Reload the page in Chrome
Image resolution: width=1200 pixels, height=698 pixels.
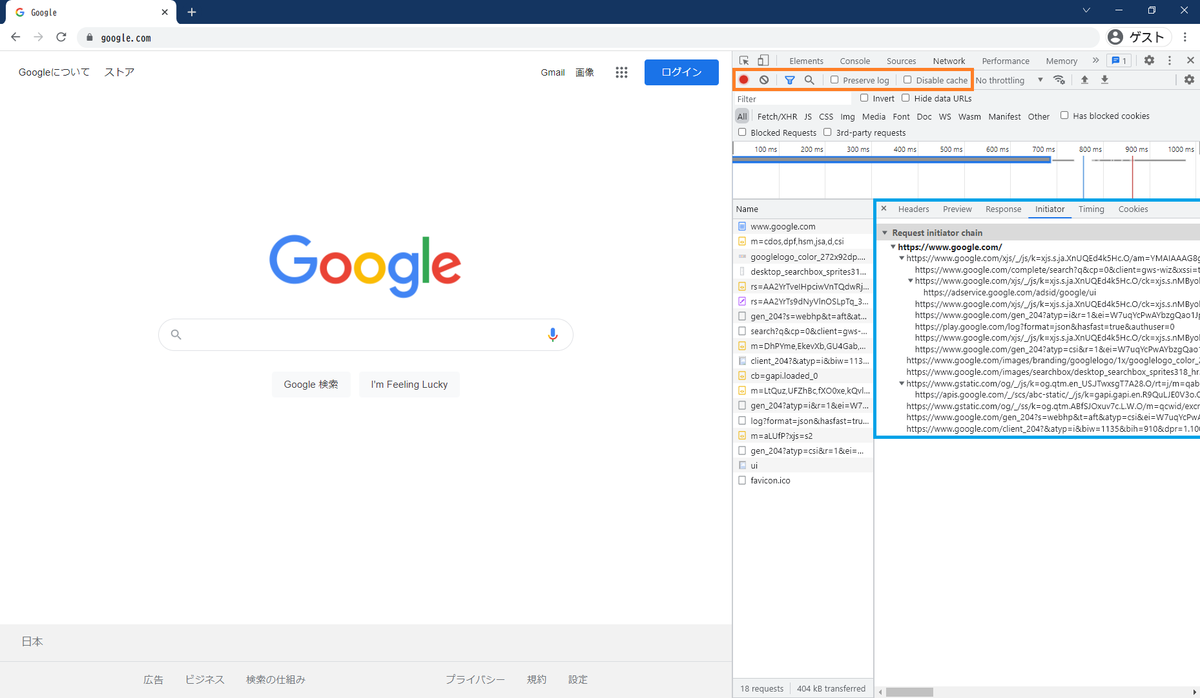pos(61,37)
